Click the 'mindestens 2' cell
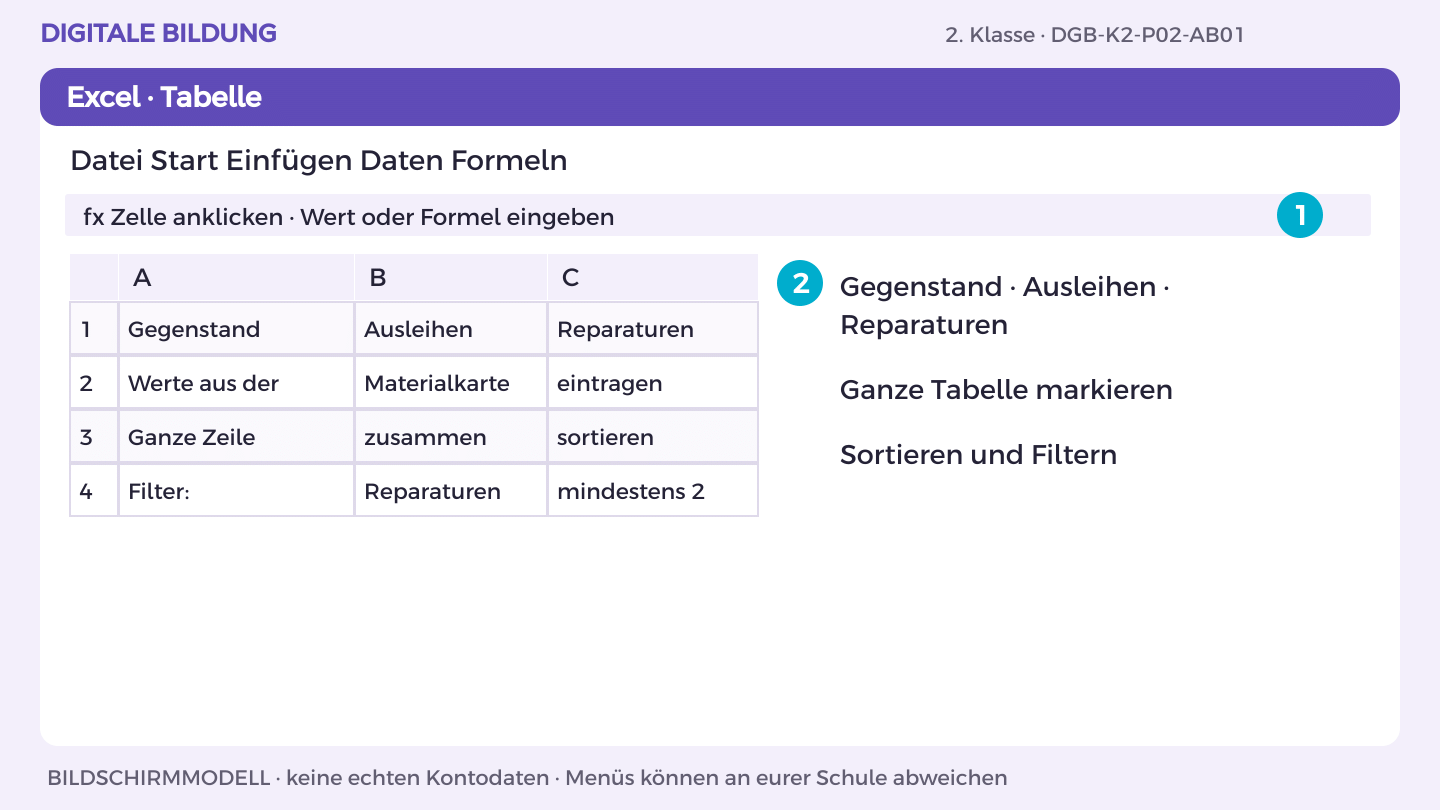This screenshot has width=1440, height=810. tap(653, 491)
